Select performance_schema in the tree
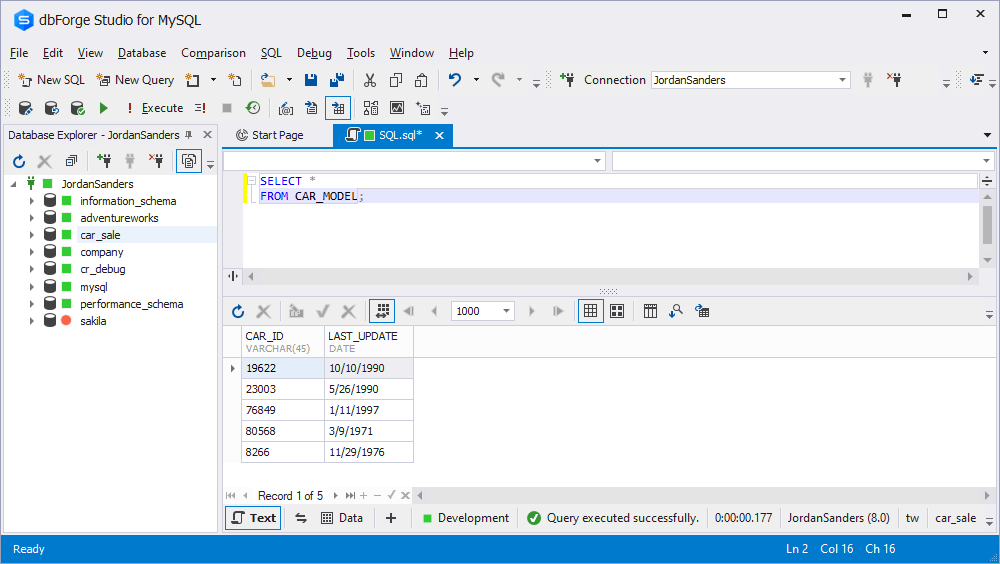 tap(131, 304)
